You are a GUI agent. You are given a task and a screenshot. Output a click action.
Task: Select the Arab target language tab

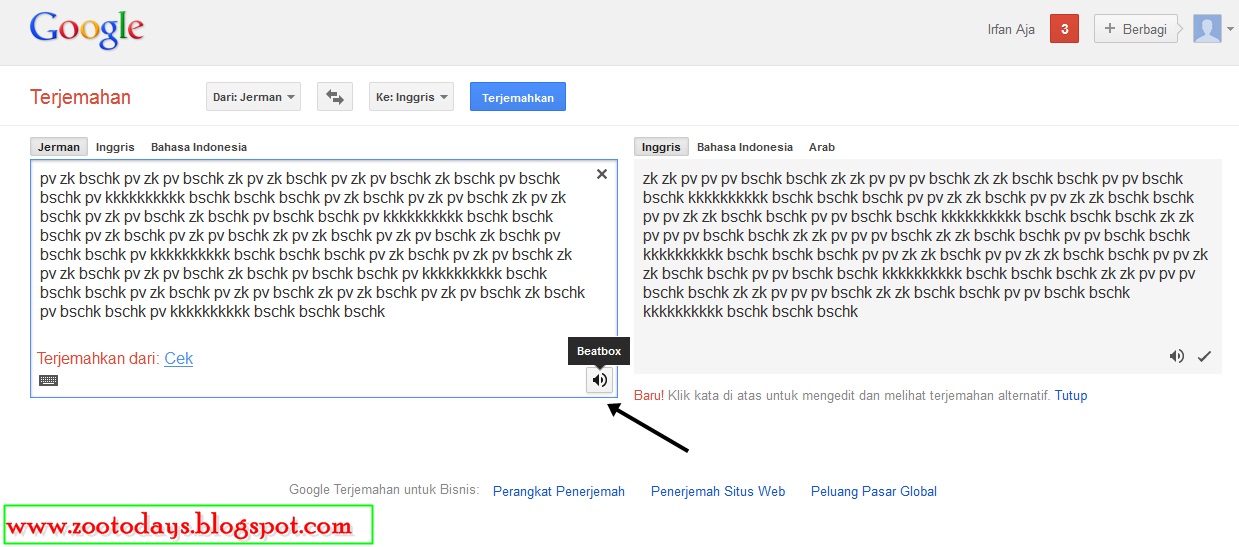pos(822,147)
